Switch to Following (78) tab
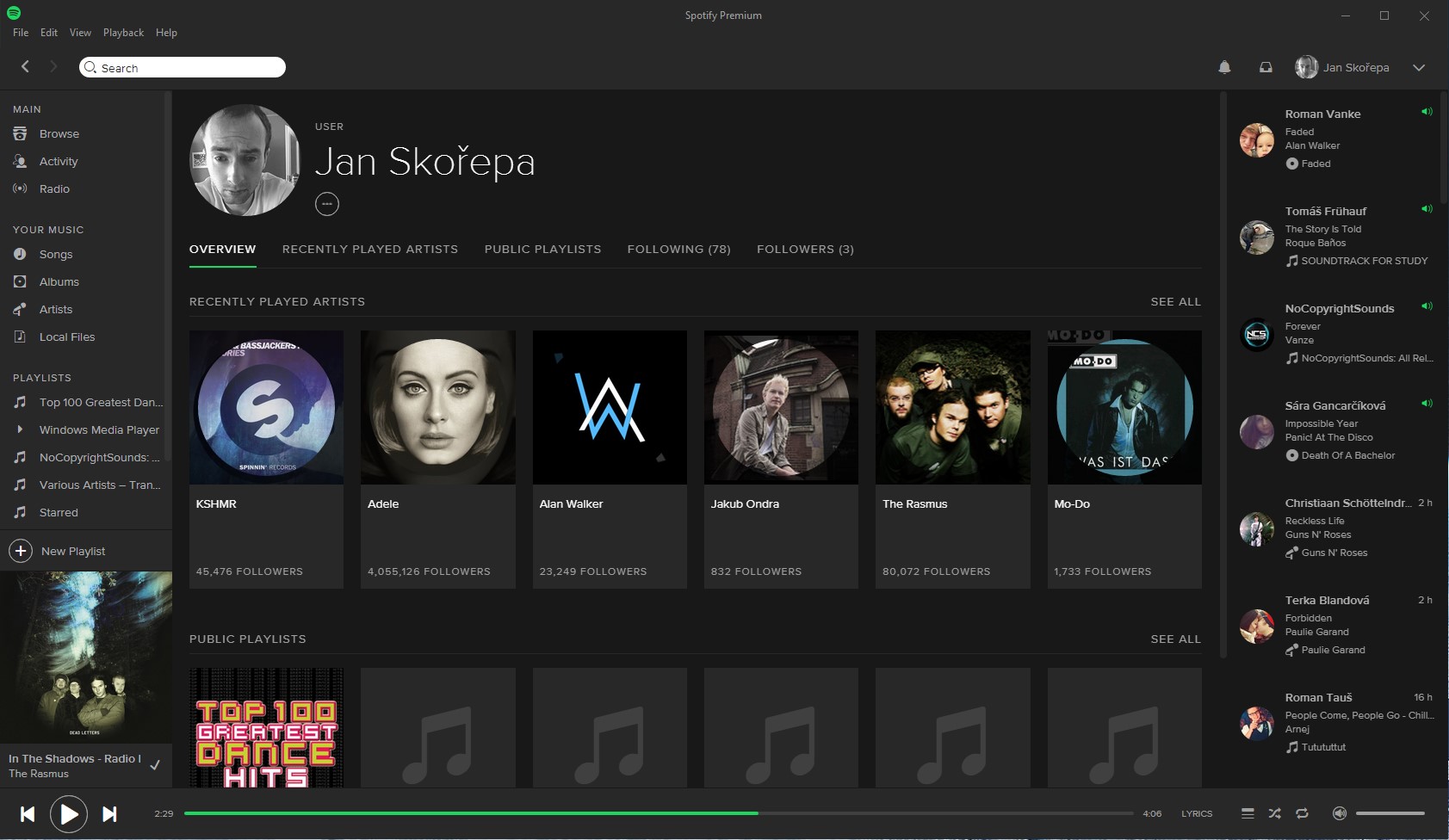Viewport: 1449px width, 840px height. 678,249
